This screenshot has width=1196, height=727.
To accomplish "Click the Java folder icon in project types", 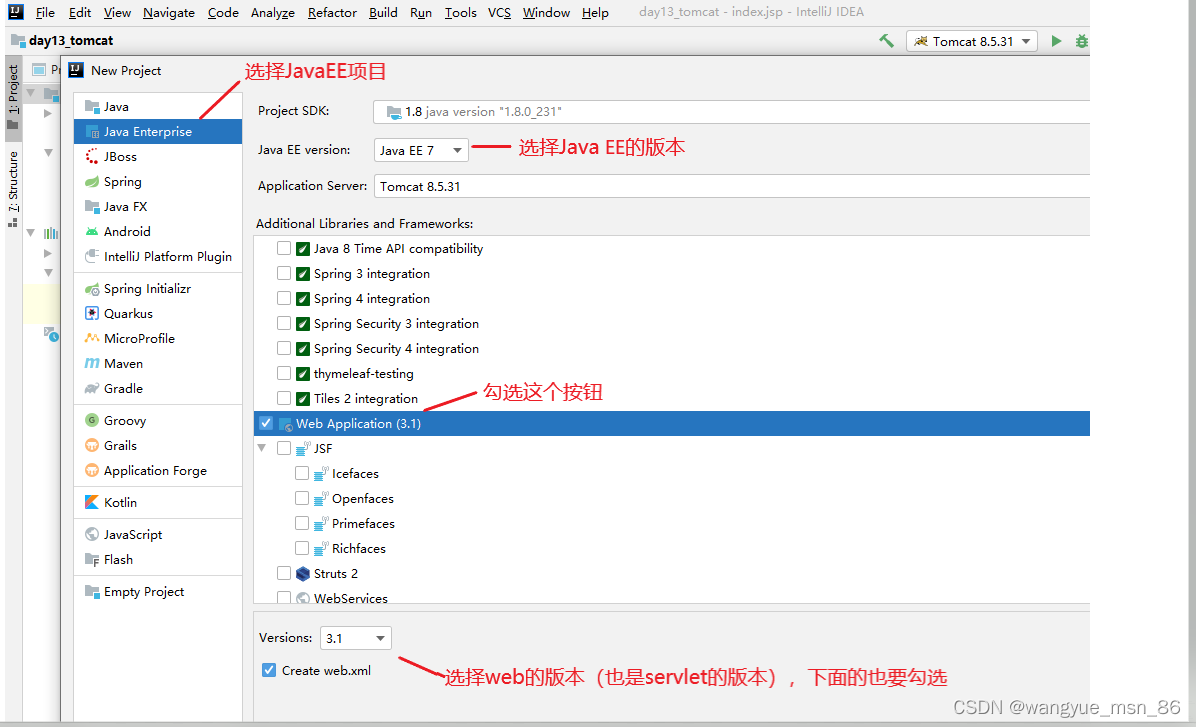I will [x=92, y=107].
